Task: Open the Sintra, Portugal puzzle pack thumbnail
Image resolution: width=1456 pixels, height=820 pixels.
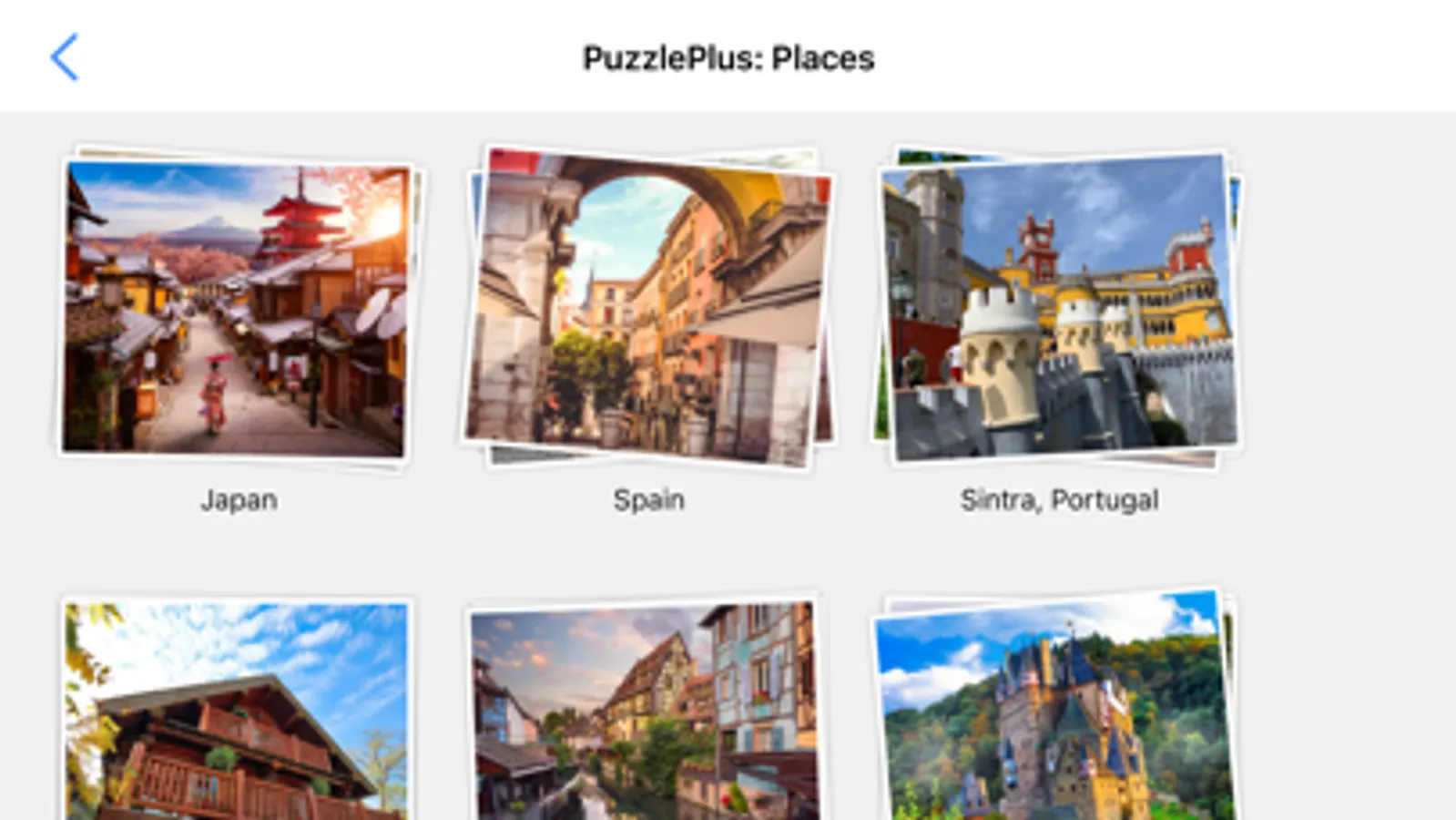Action: [1059, 307]
